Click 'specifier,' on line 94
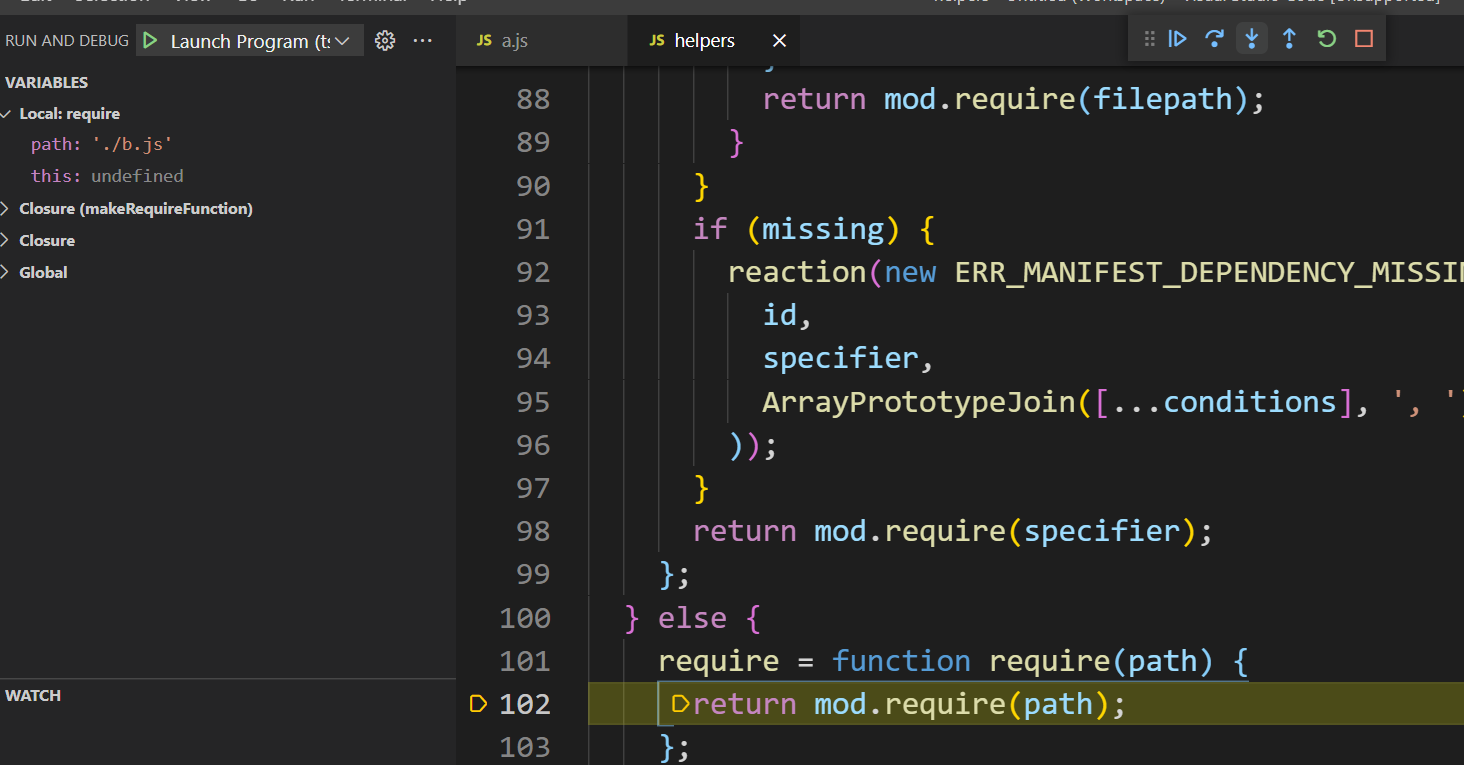 click(848, 359)
